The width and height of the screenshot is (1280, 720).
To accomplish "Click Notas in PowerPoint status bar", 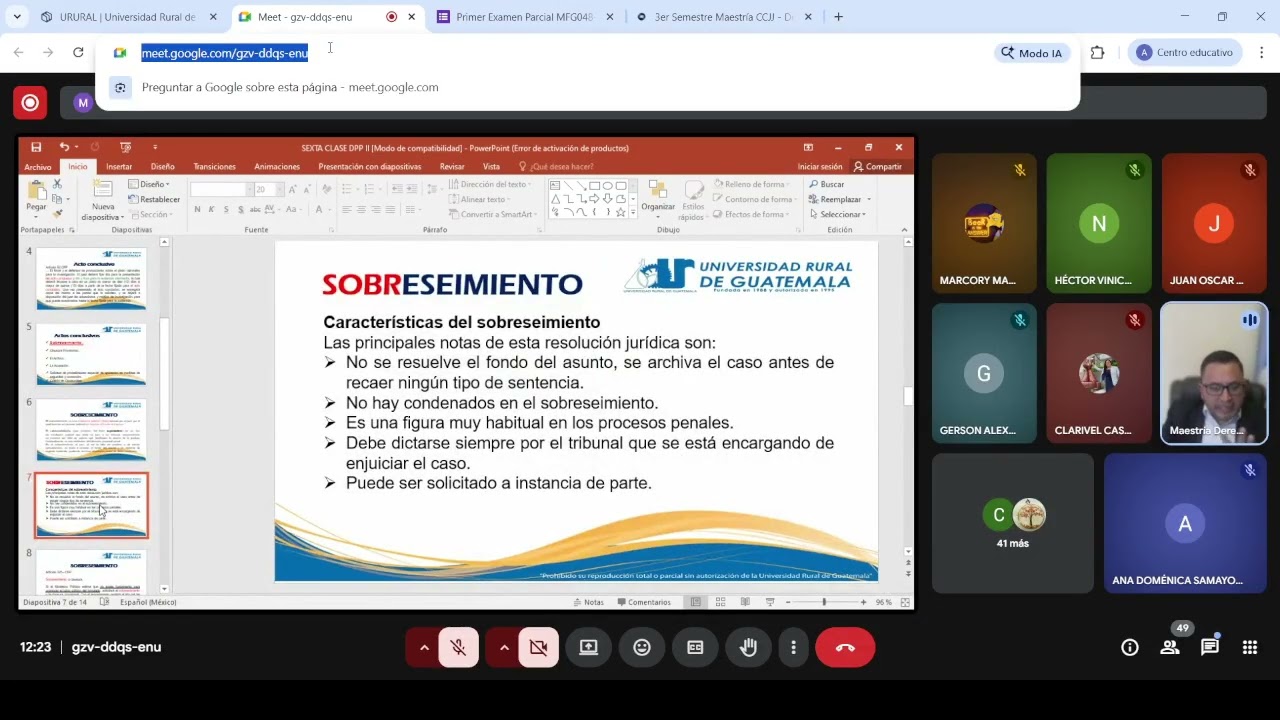I will pos(588,602).
